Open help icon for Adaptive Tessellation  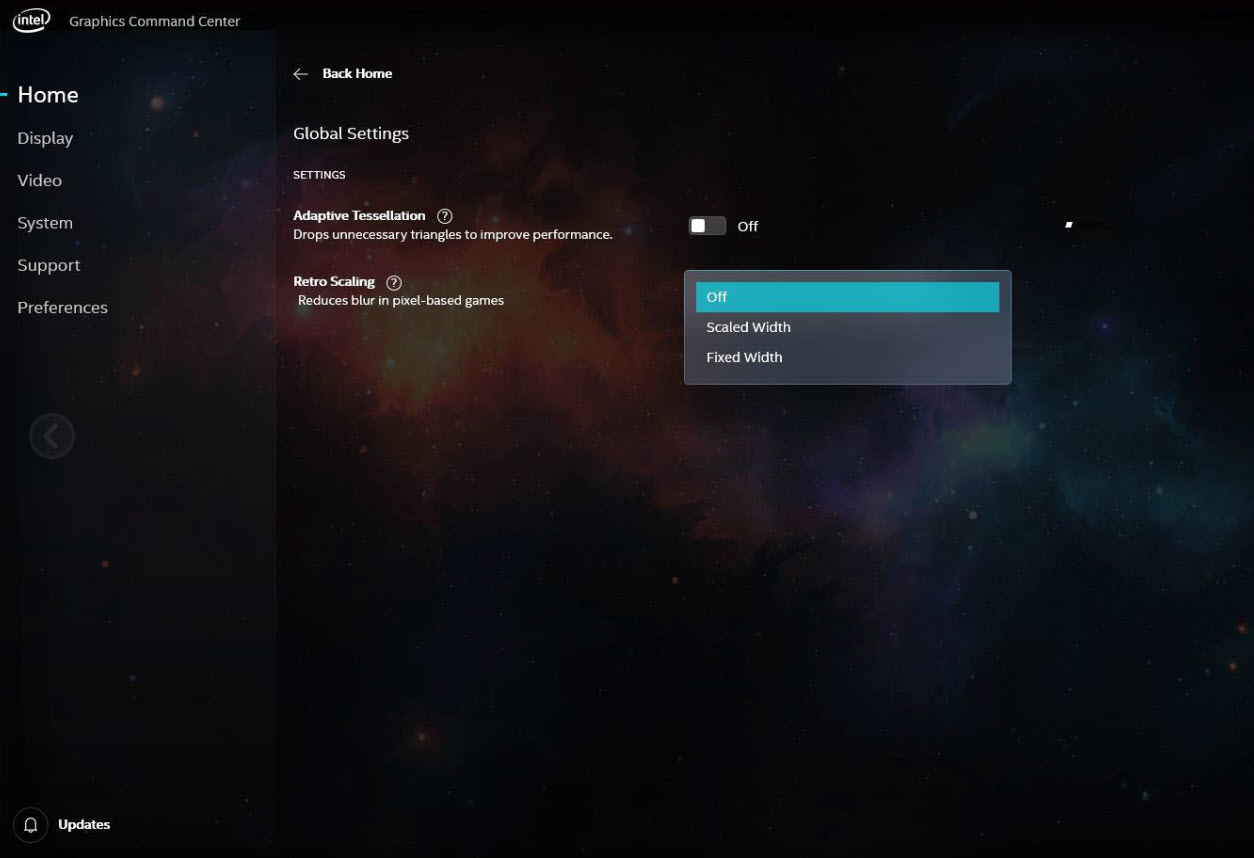point(445,216)
